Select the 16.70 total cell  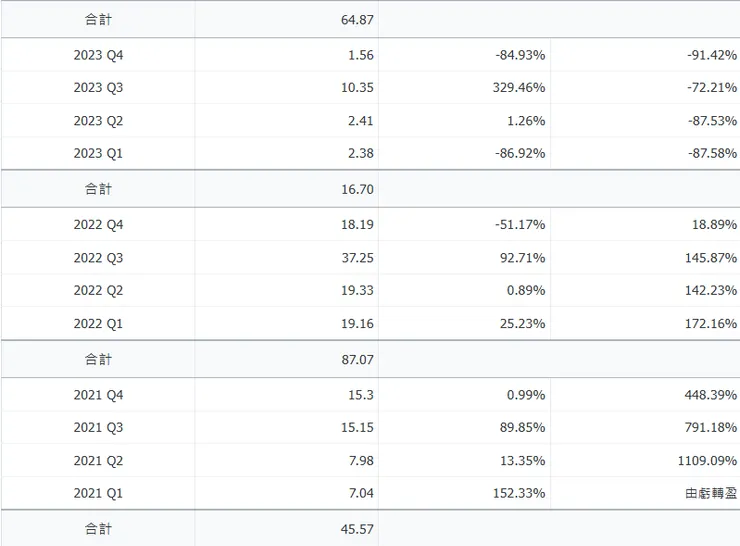click(357, 188)
